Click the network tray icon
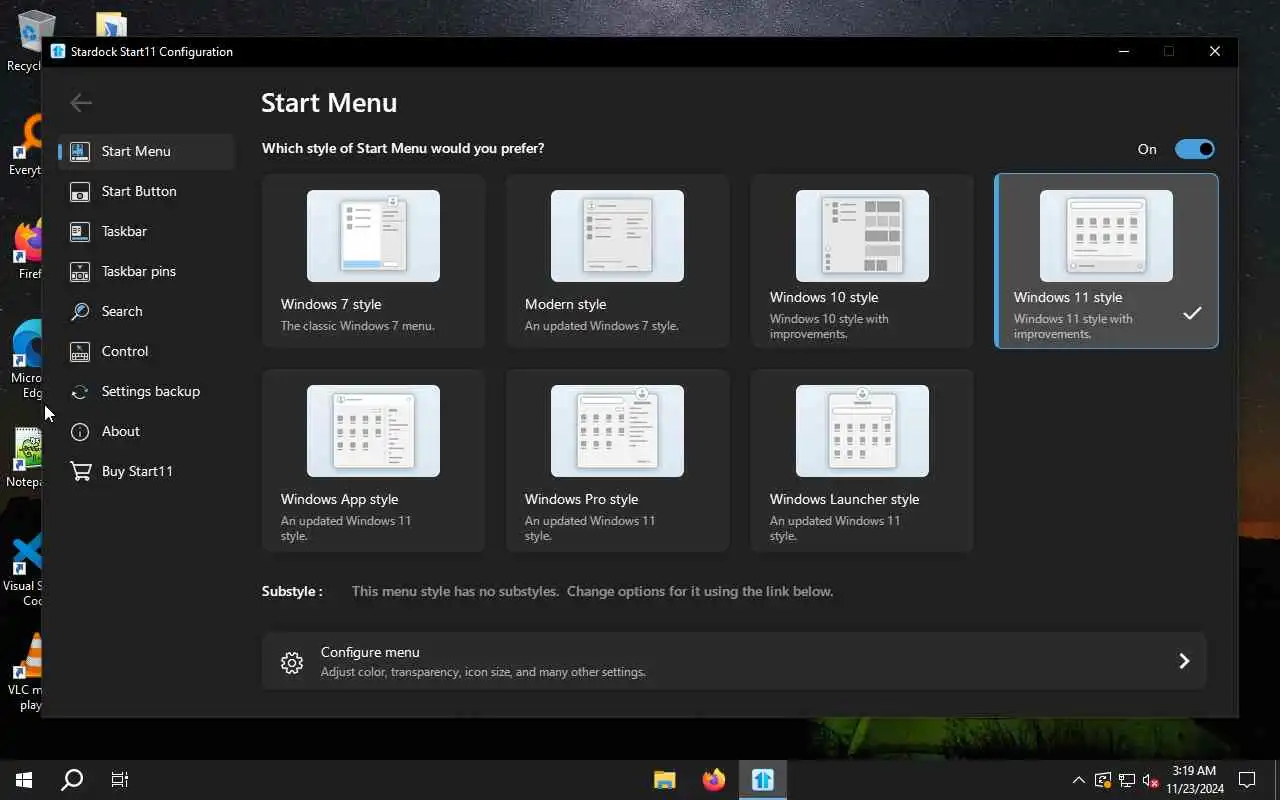Image resolution: width=1280 pixels, height=800 pixels. click(x=1127, y=780)
